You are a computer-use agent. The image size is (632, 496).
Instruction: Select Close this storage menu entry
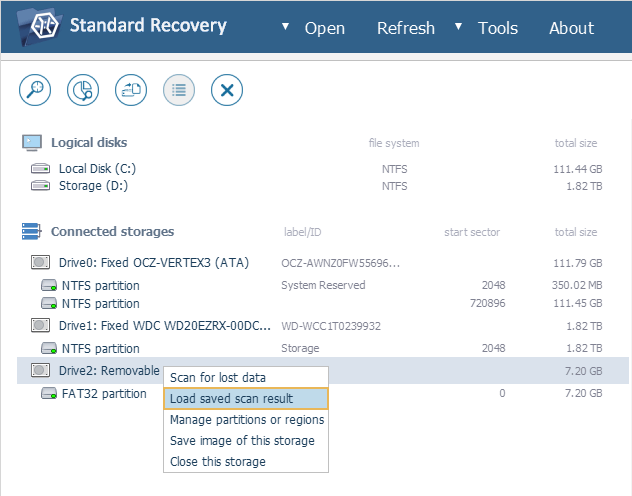coord(218,461)
